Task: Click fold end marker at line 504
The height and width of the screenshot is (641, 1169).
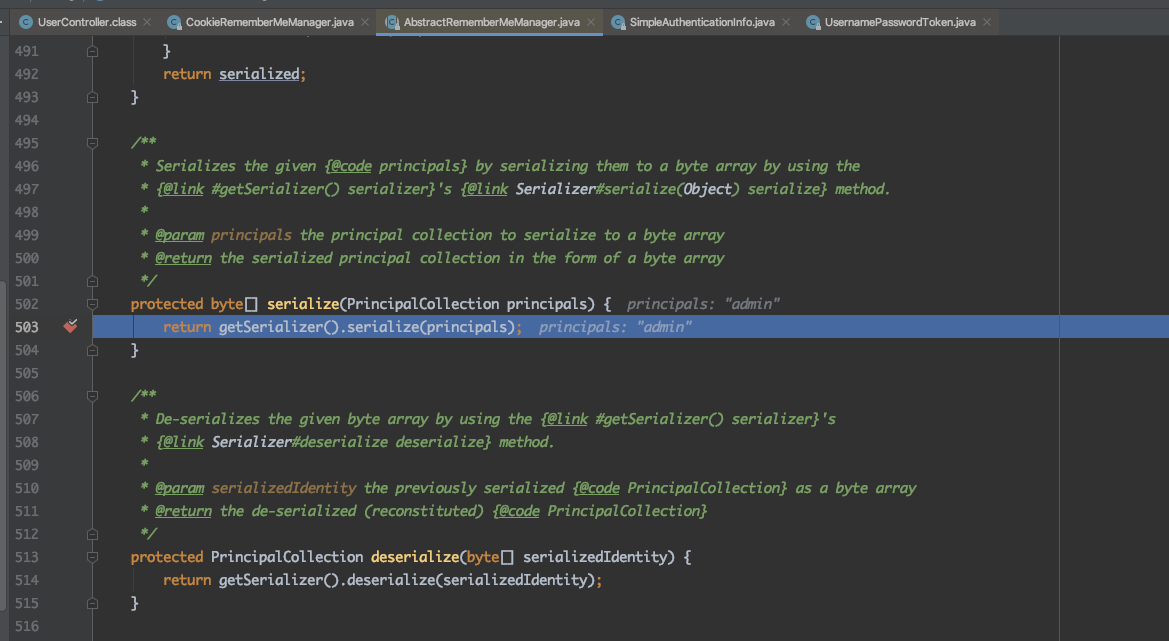Action: [92, 350]
